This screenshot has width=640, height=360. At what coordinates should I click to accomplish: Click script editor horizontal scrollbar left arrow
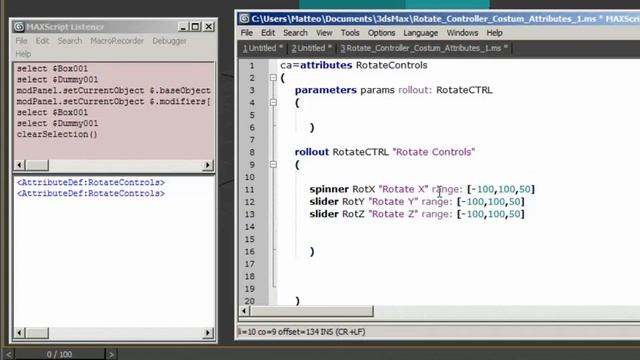(244, 311)
